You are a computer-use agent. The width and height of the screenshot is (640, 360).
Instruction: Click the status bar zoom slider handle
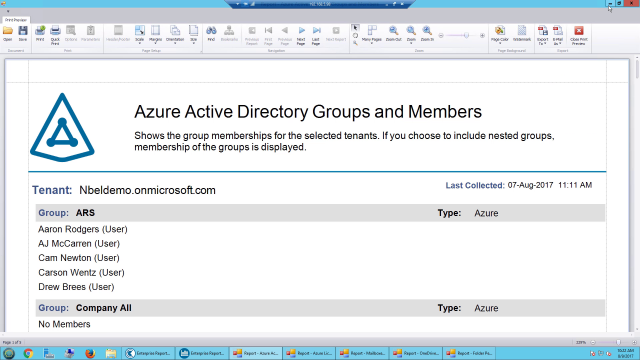point(618,342)
